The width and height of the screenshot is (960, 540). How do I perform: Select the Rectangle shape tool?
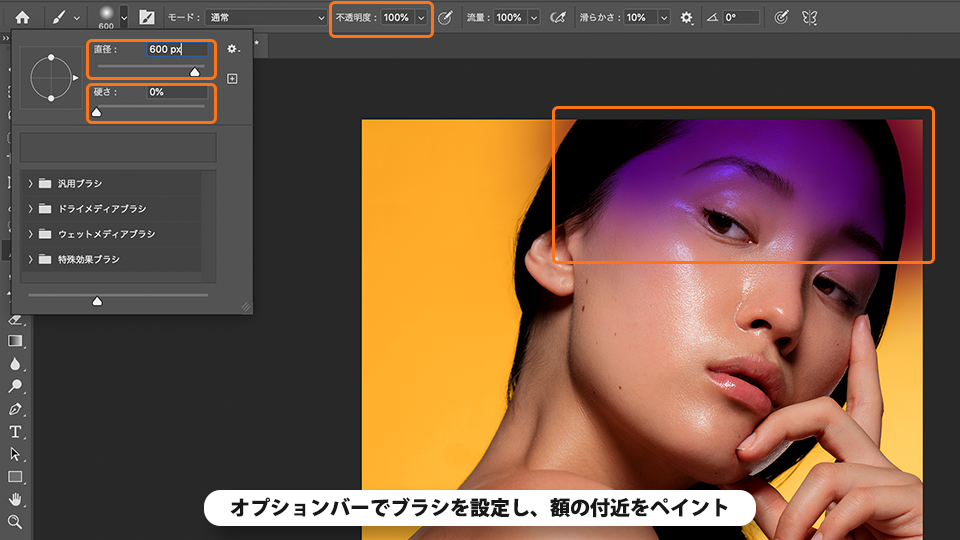tap(15, 477)
